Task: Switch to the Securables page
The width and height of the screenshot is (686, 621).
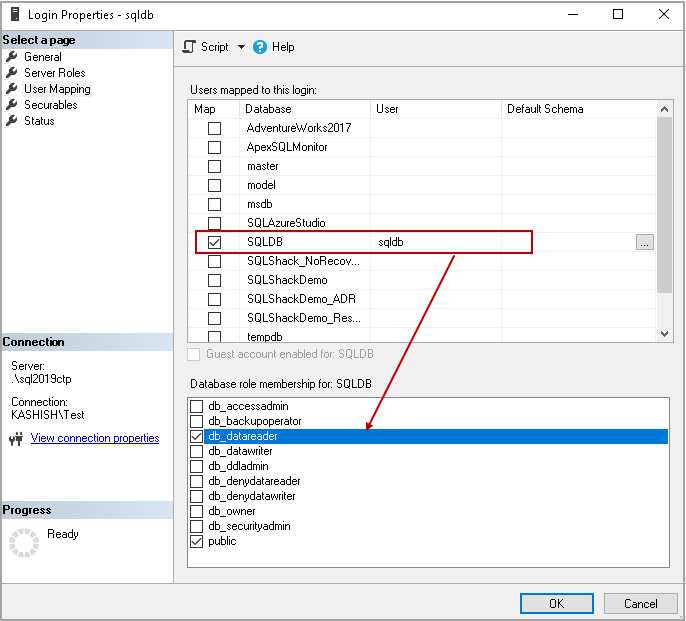Action: coord(51,105)
